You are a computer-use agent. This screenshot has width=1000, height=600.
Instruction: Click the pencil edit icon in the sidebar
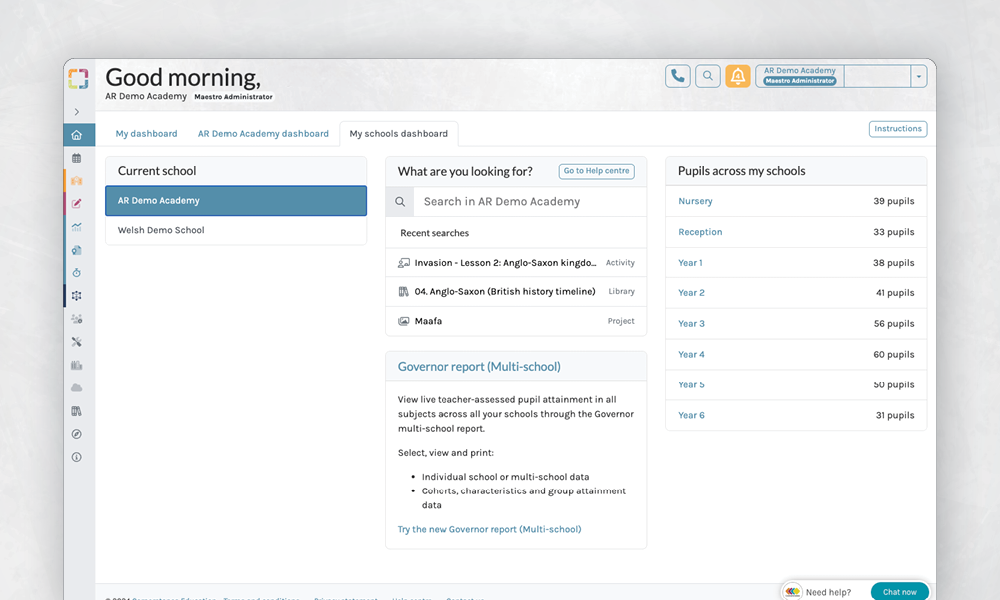coord(77,204)
